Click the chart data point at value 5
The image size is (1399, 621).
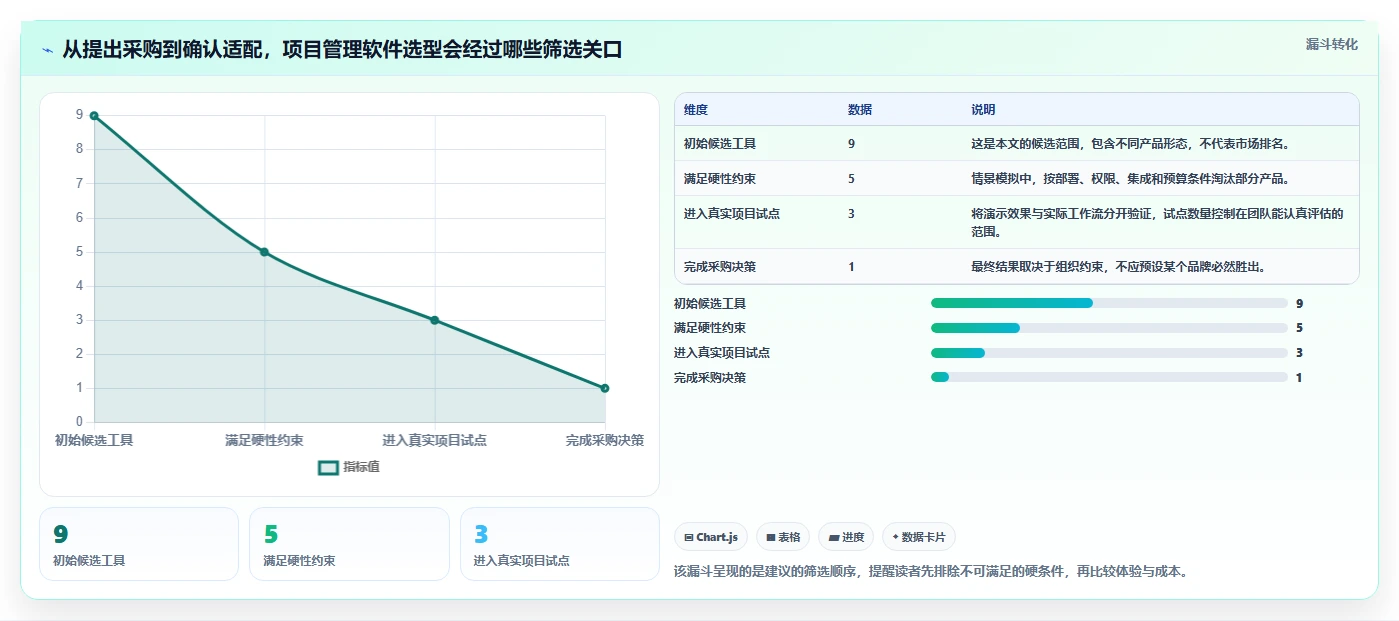coord(264,252)
